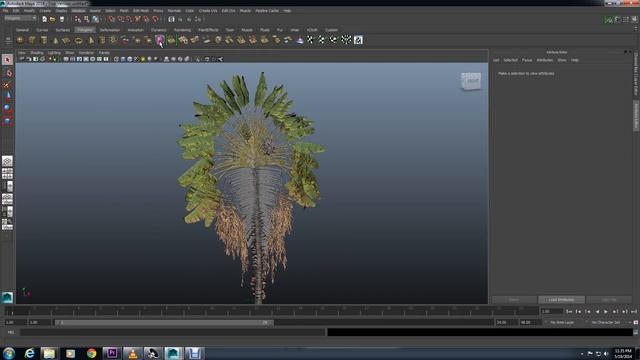This screenshot has width=640, height=360.
Task: Click the save scene icon in status line
Action: click(62, 19)
